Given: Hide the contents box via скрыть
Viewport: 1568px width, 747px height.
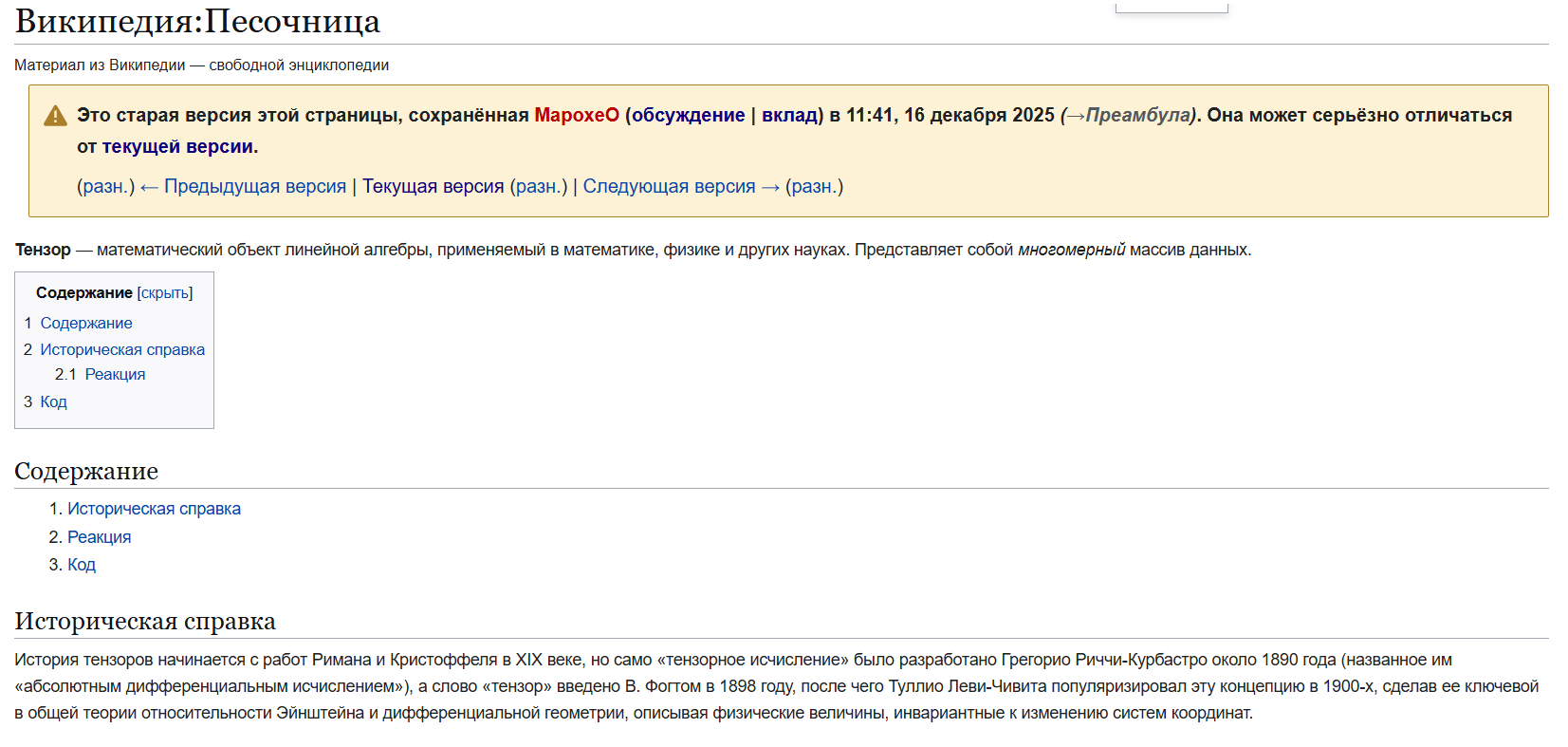Looking at the screenshot, I should (165, 293).
